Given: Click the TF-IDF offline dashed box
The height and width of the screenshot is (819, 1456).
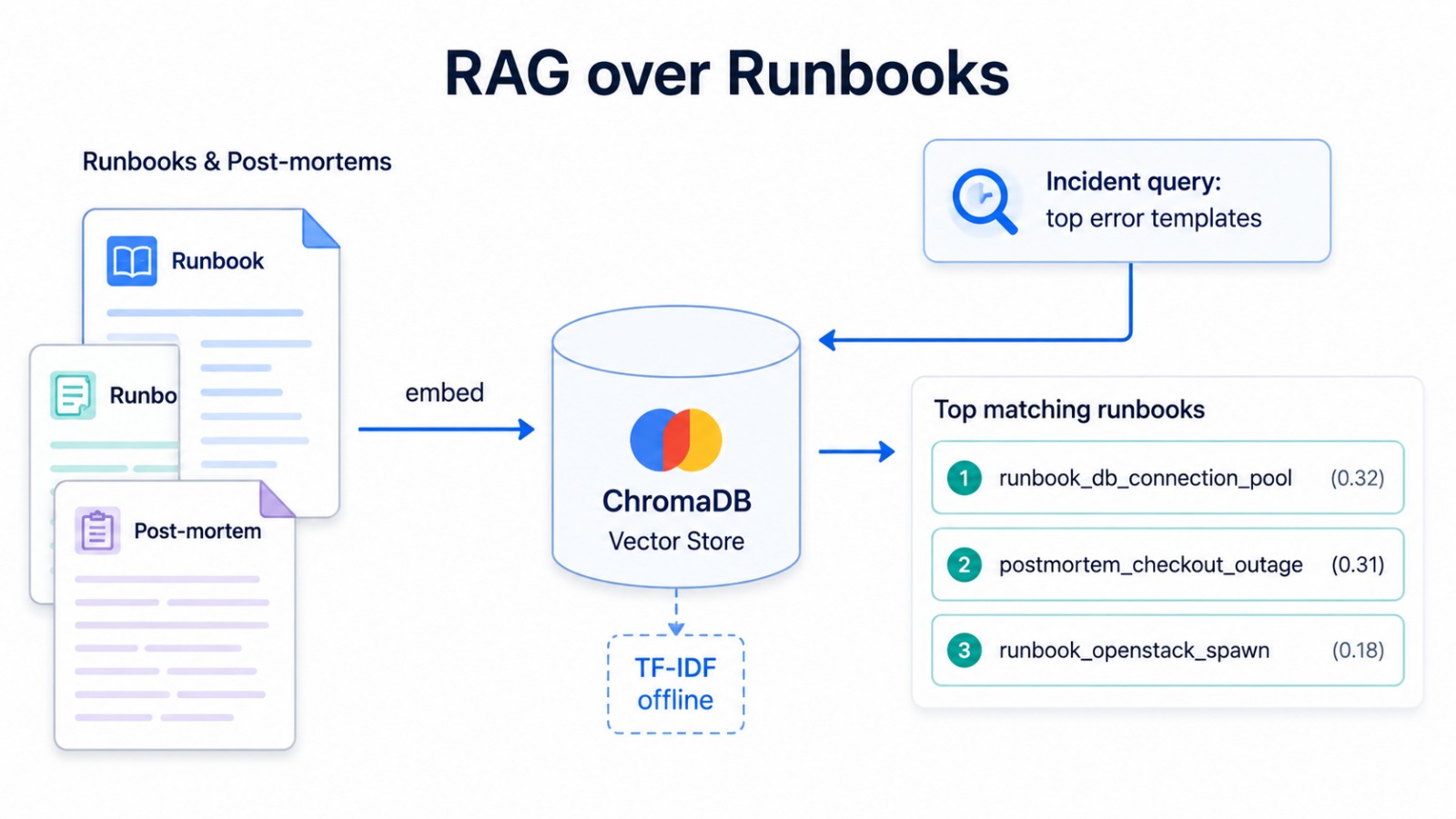Looking at the screenshot, I should pyautogui.click(x=676, y=684).
